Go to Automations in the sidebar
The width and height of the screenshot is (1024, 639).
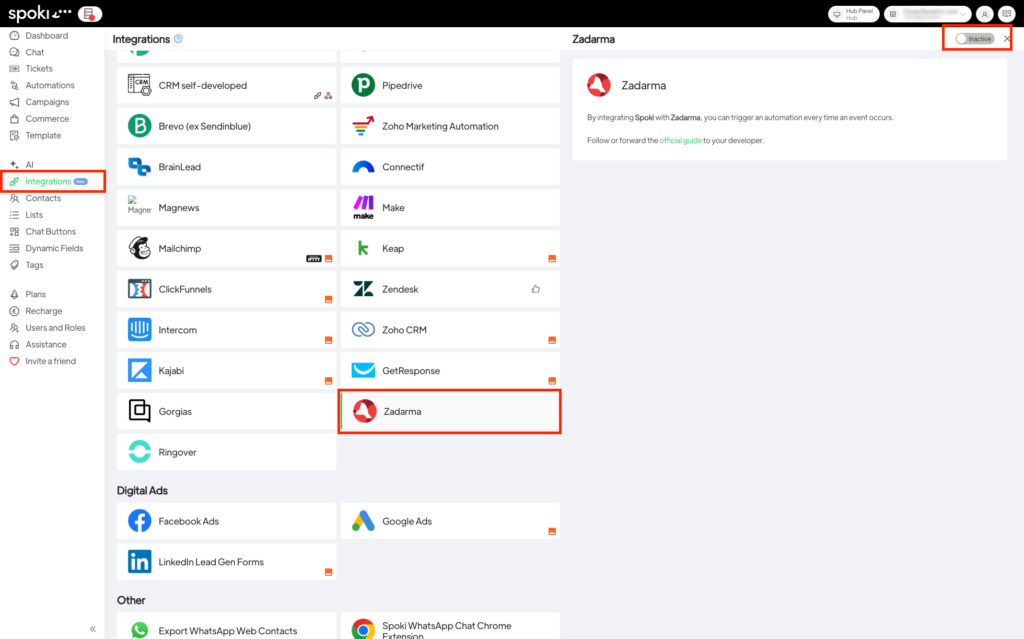click(49, 85)
